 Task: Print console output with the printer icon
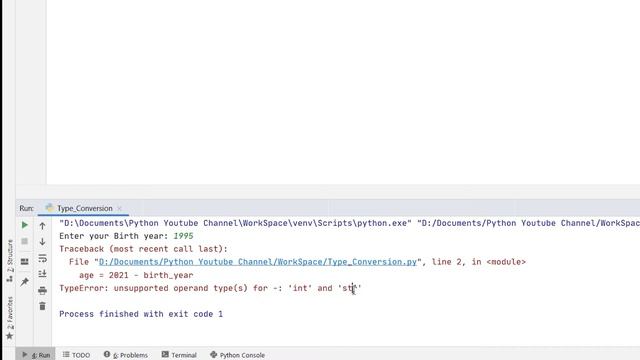click(x=42, y=291)
